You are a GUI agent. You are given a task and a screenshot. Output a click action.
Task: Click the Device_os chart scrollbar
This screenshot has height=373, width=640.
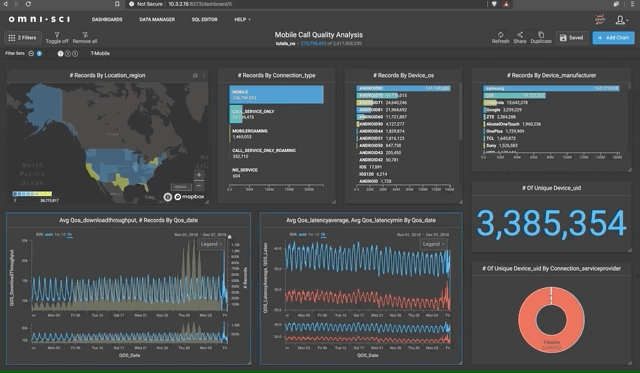[x=460, y=112]
